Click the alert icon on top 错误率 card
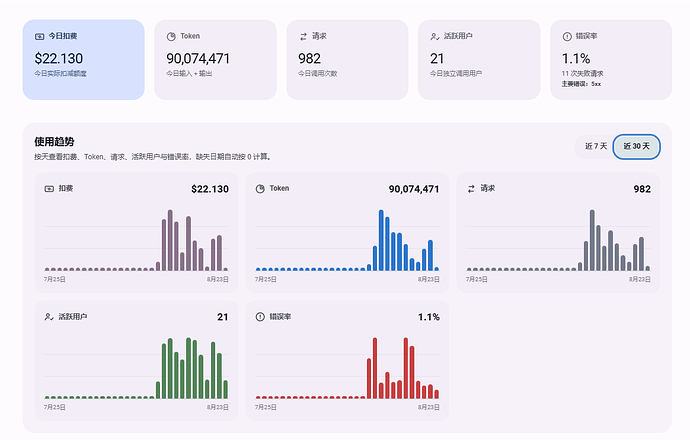This screenshot has width=690, height=440. 567,37
